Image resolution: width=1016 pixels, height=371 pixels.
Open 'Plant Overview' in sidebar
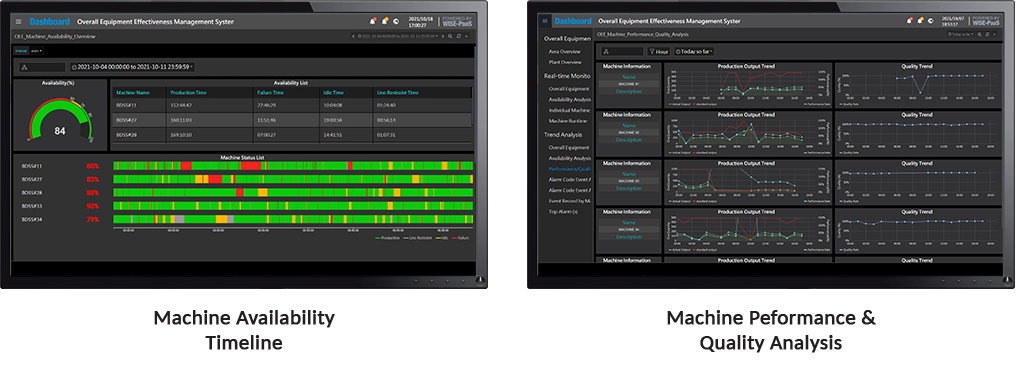pos(565,62)
